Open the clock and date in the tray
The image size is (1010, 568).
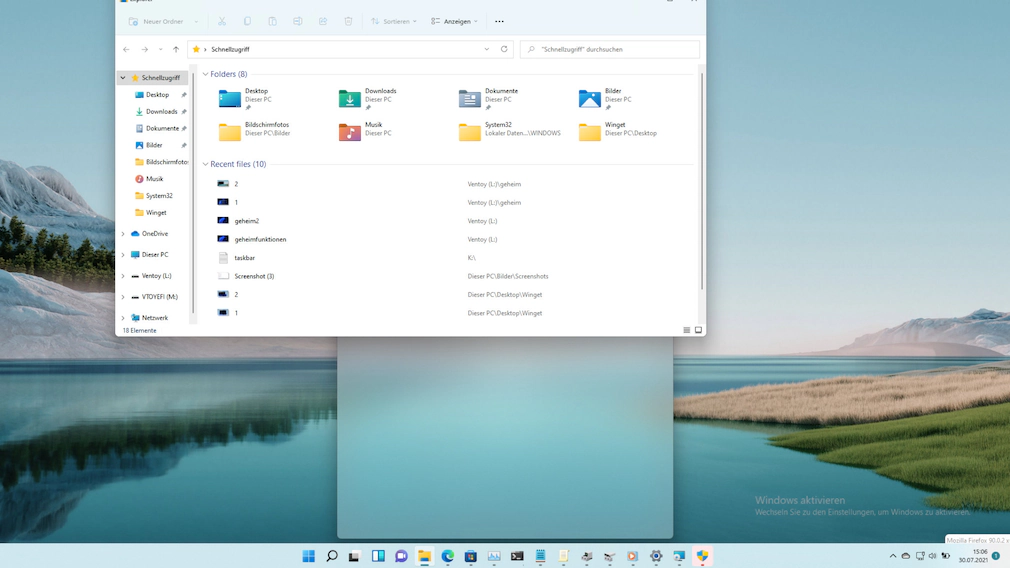pyautogui.click(x=973, y=556)
